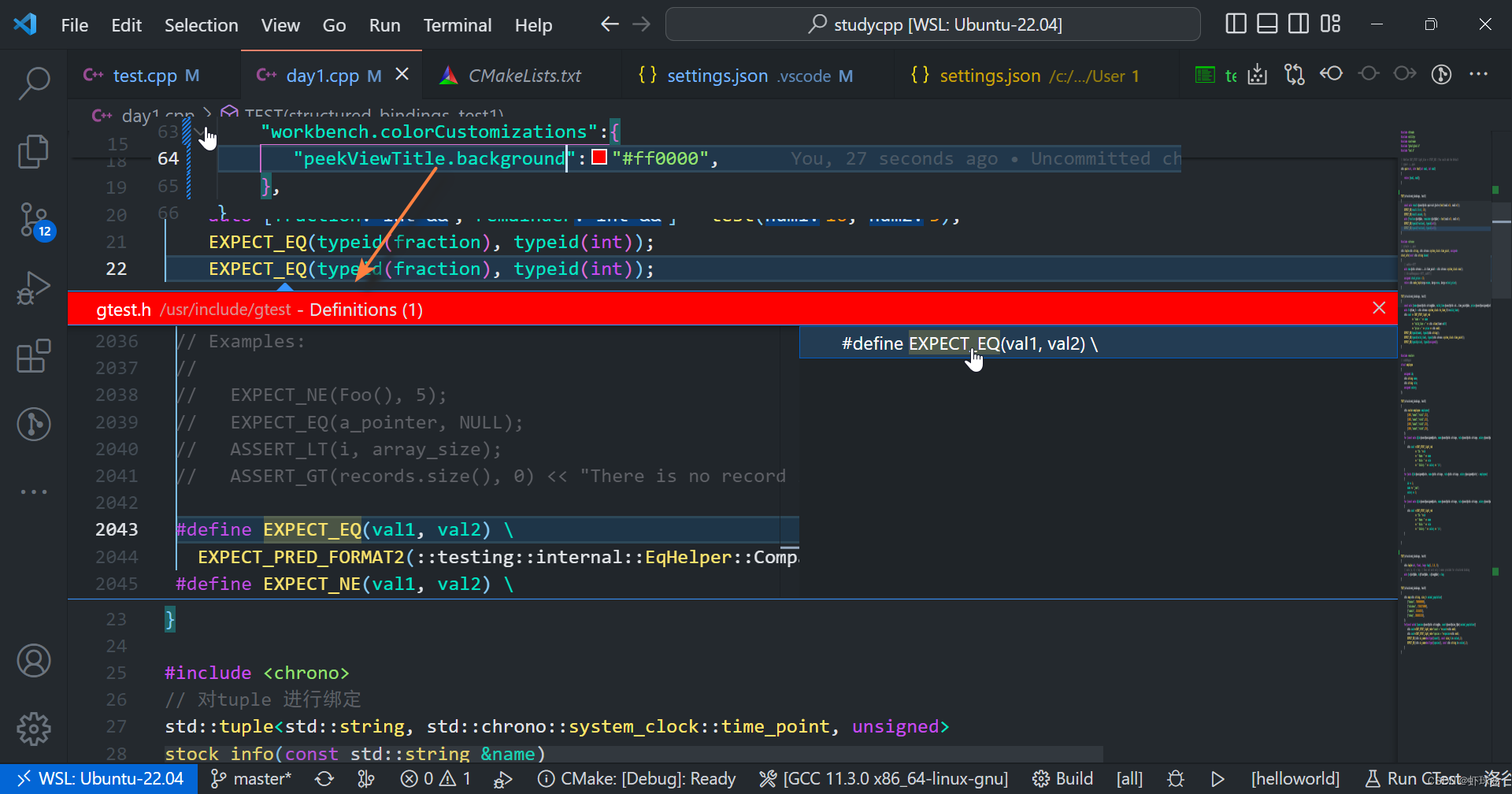
Task: Open Run and Debug view
Action: tap(34, 288)
